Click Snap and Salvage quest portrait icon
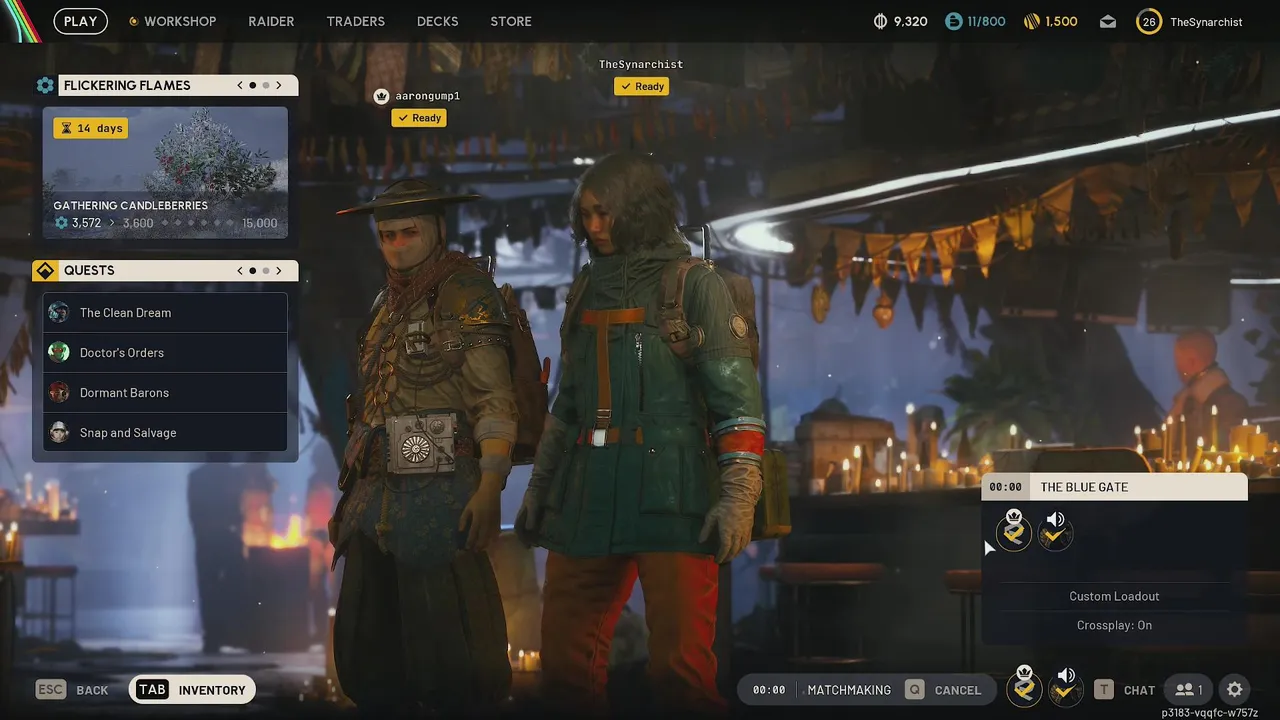Image resolution: width=1280 pixels, height=720 pixels. click(59, 433)
